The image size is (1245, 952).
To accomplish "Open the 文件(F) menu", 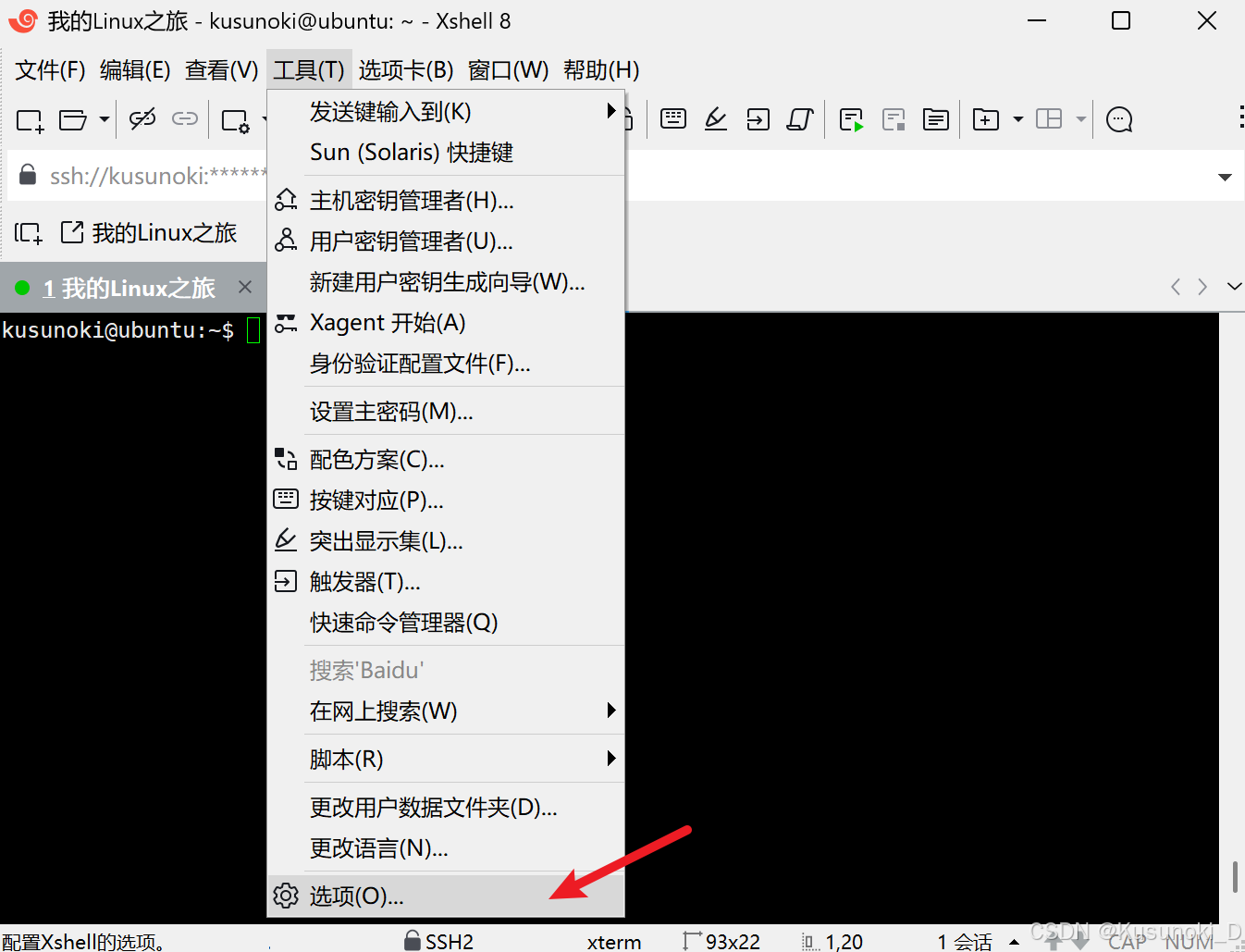I will pos(50,70).
